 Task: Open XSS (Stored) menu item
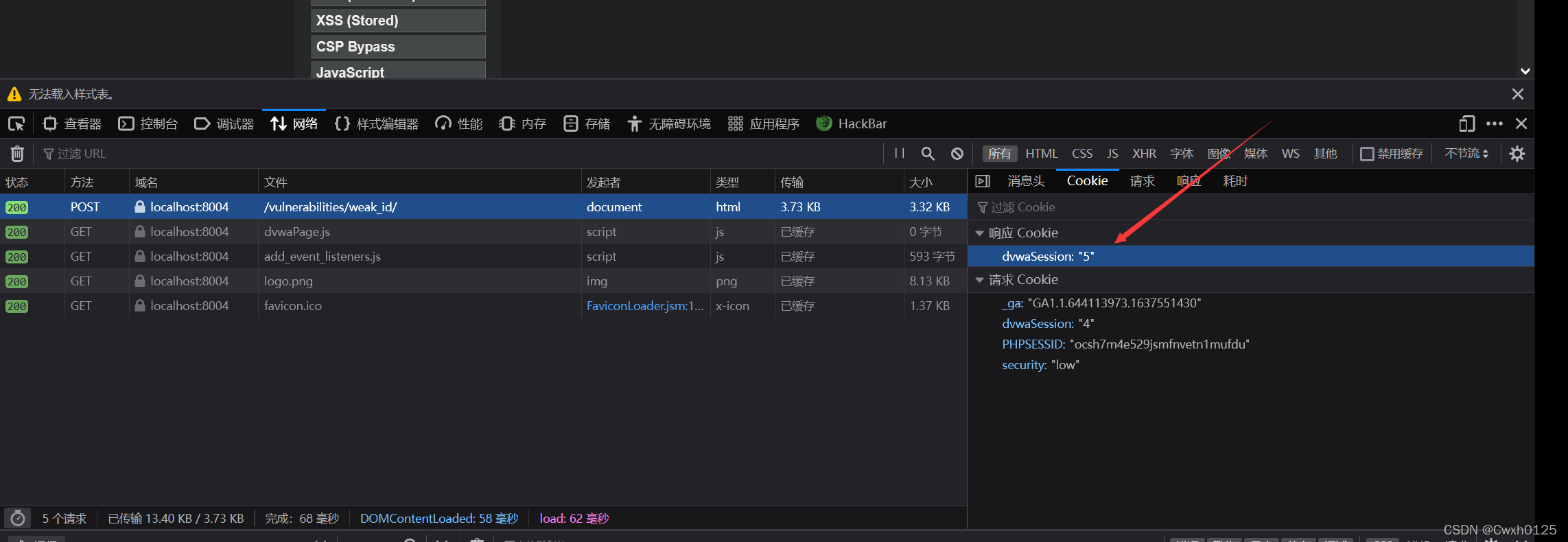(x=398, y=21)
